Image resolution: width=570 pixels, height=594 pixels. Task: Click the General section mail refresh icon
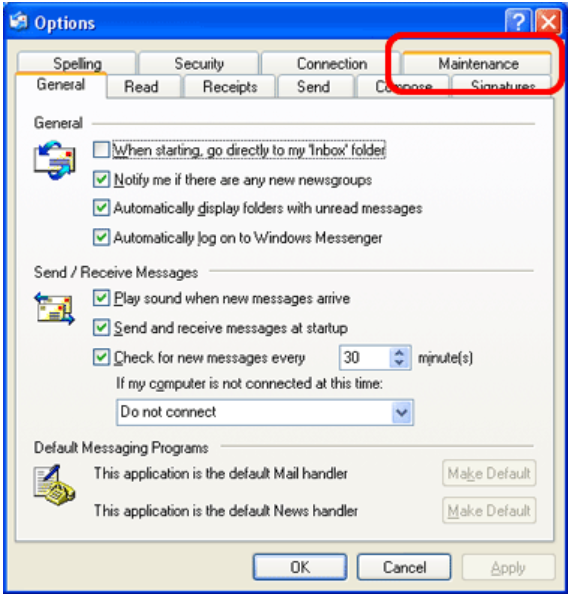pos(55,160)
